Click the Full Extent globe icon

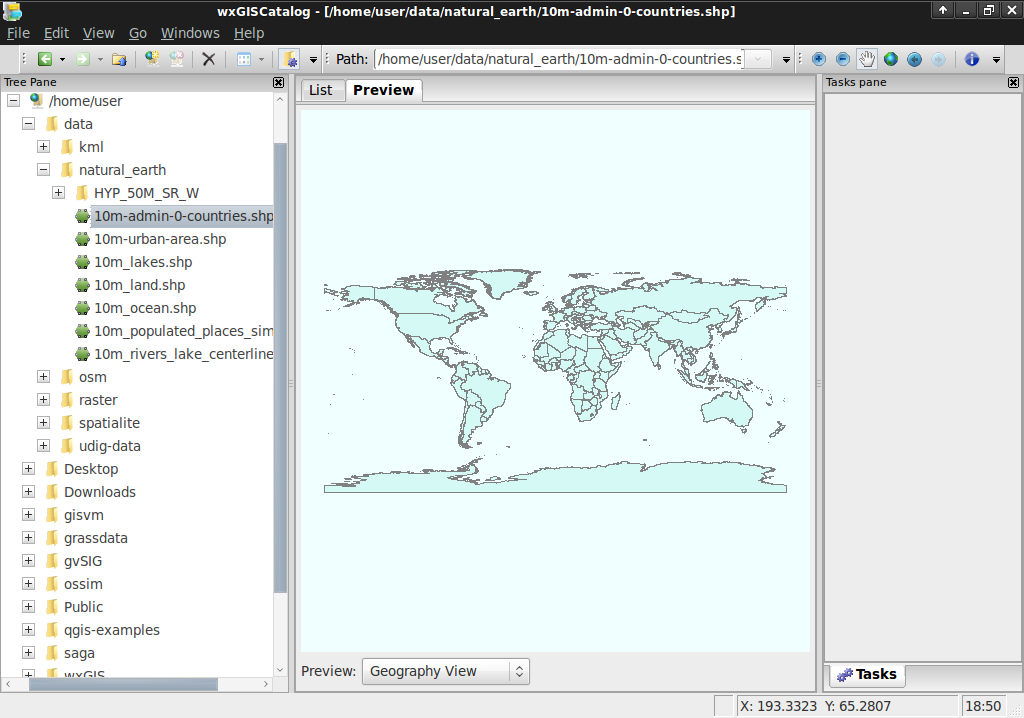coord(891,58)
